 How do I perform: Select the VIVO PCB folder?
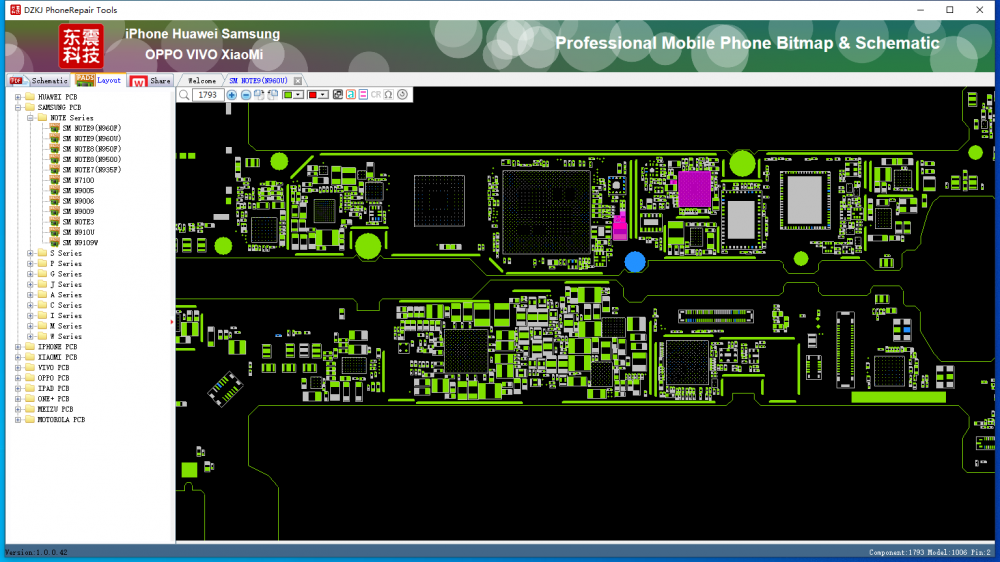click(x=53, y=367)
